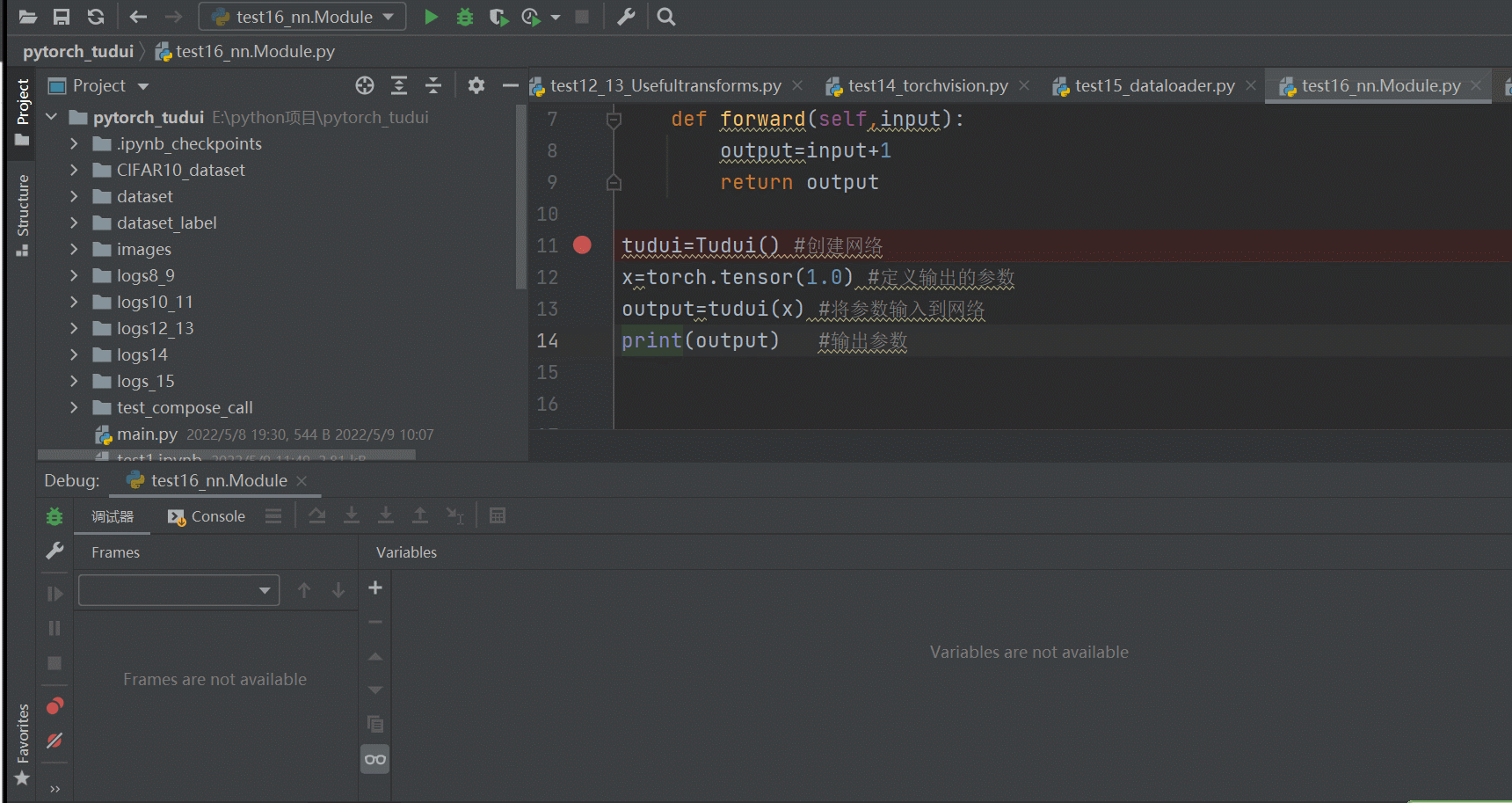Viewport: 1512px width, 803px height.
Task: Open main.py in project tree
Action: click(147, 434)
